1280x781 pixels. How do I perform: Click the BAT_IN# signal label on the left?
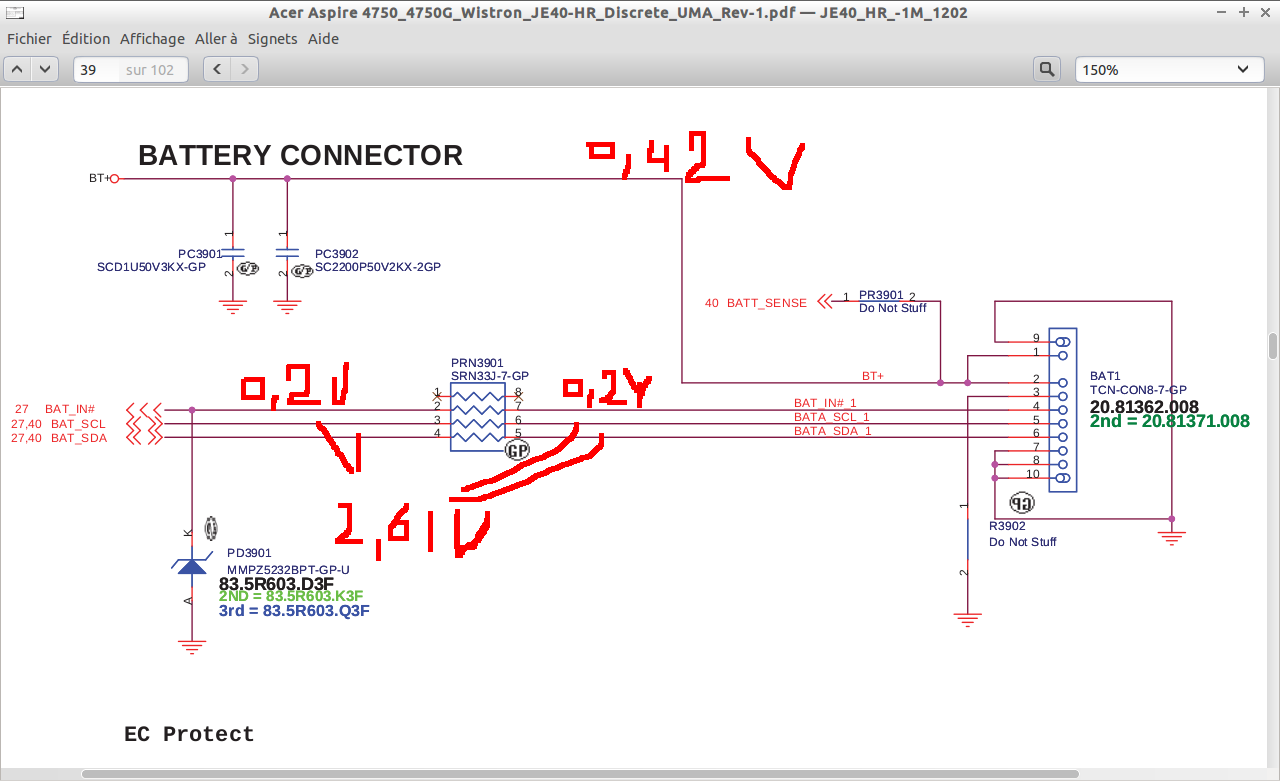pos(70,409)
